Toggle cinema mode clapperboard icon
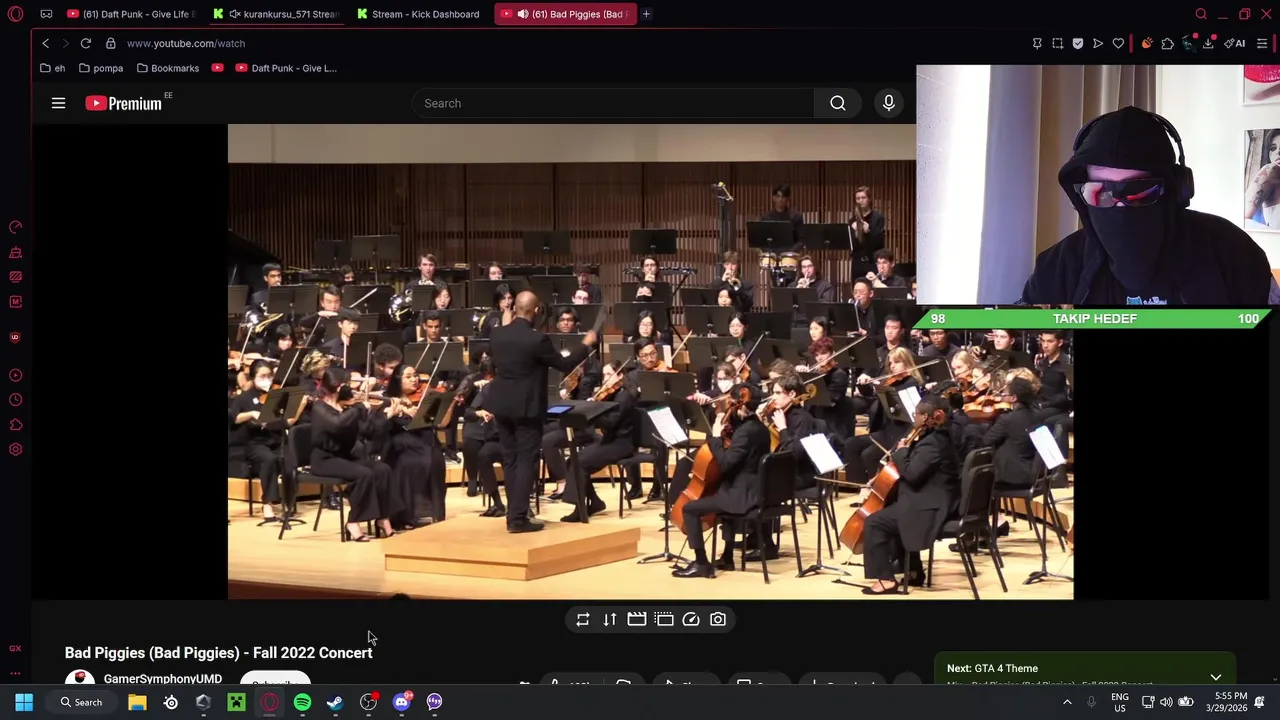The width and height of the screenshot is (1280, 720). pyautogui.click(x=637, y=619)
